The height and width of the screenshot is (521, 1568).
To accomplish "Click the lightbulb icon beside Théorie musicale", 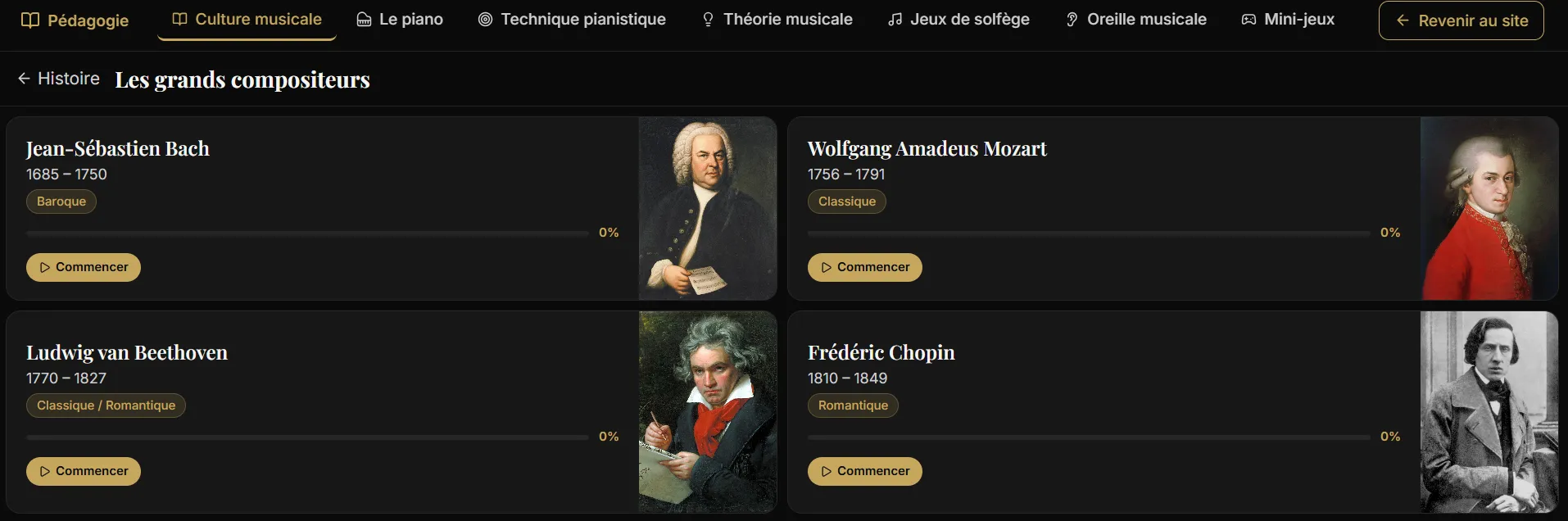I will click(706, 19).
